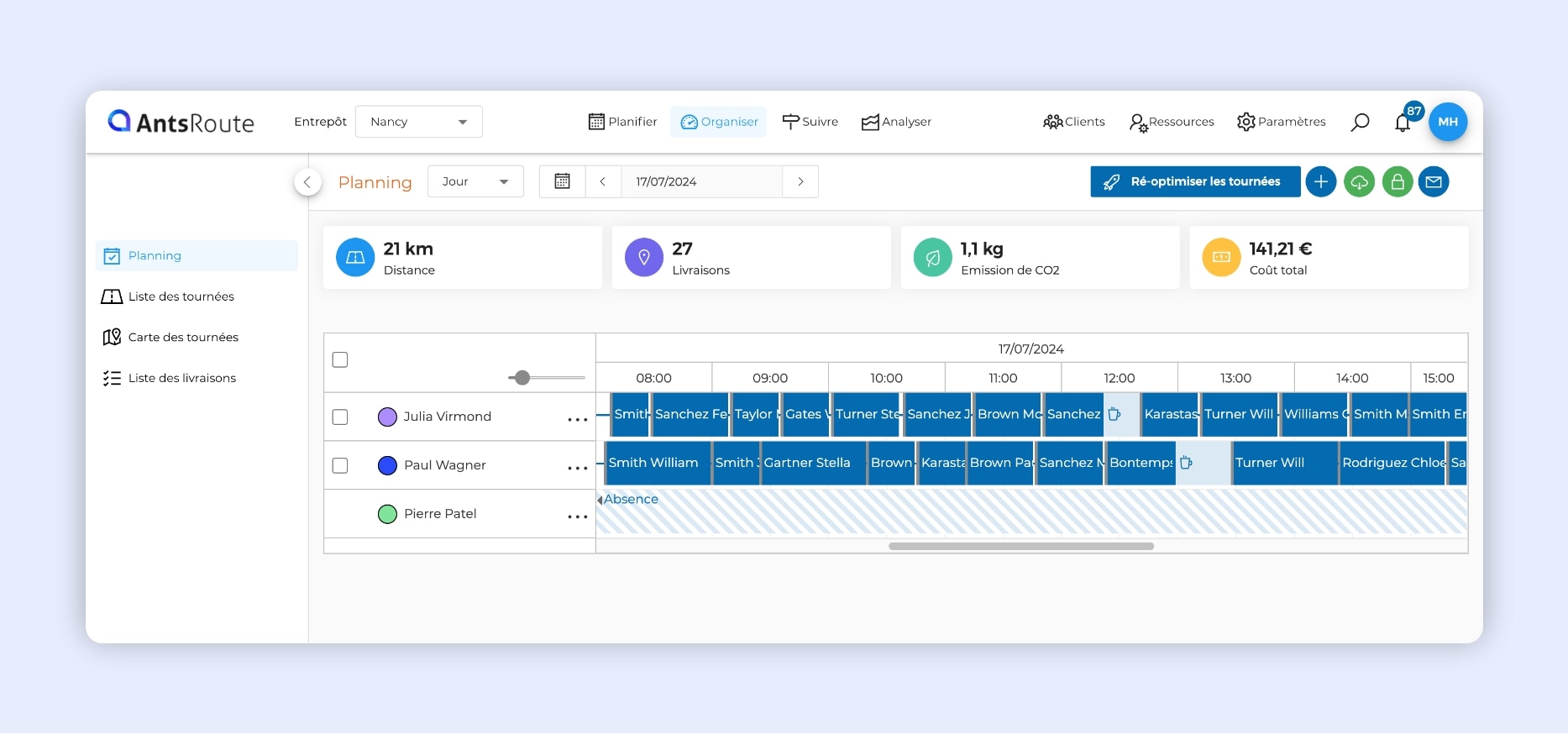1568x734 pixels.
Task: Click the green cloud download icon
Action: point(1359,181)
